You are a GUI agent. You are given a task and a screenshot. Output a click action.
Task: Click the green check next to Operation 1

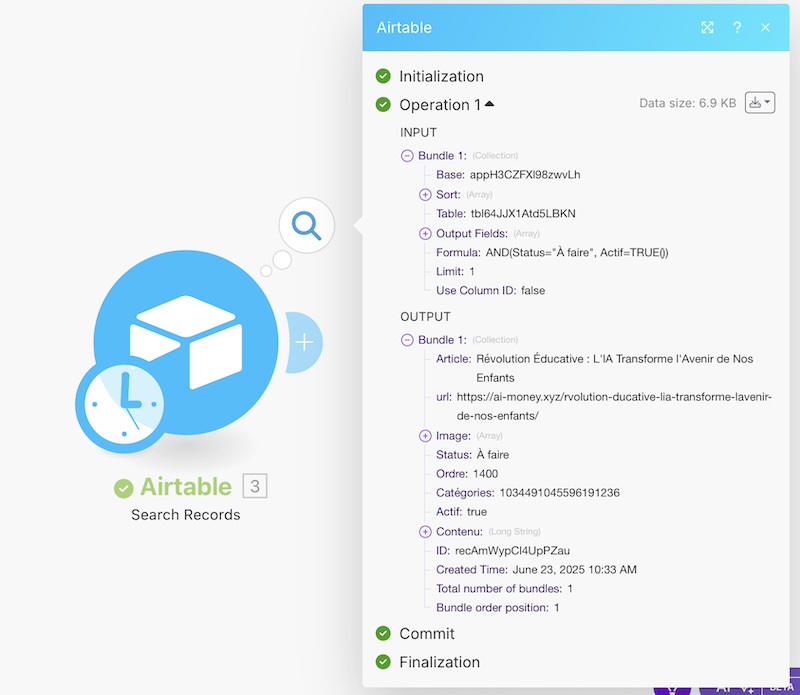click(383, 105)
